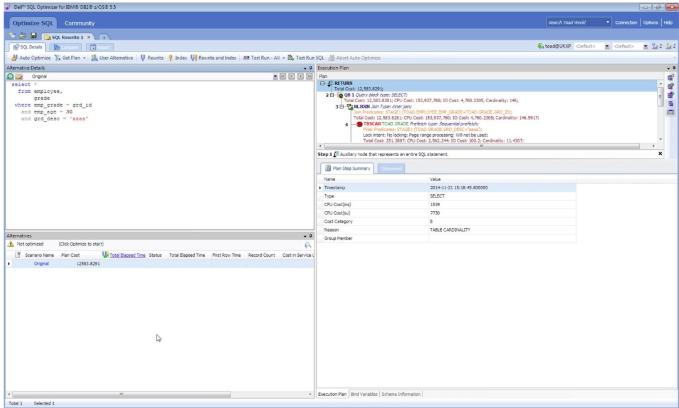Click the Connection button
The image size is (679, 408).
point(626,23)
